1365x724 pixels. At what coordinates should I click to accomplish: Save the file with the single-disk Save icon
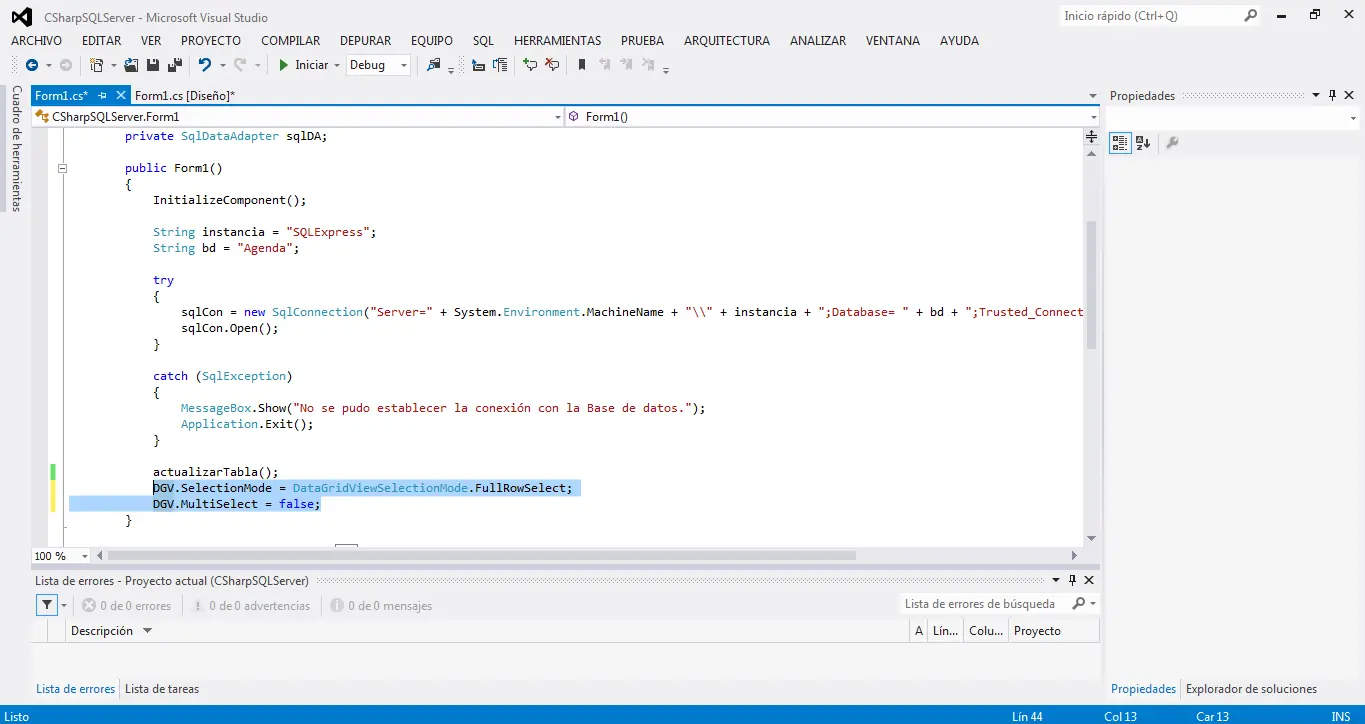pos(153,65)
